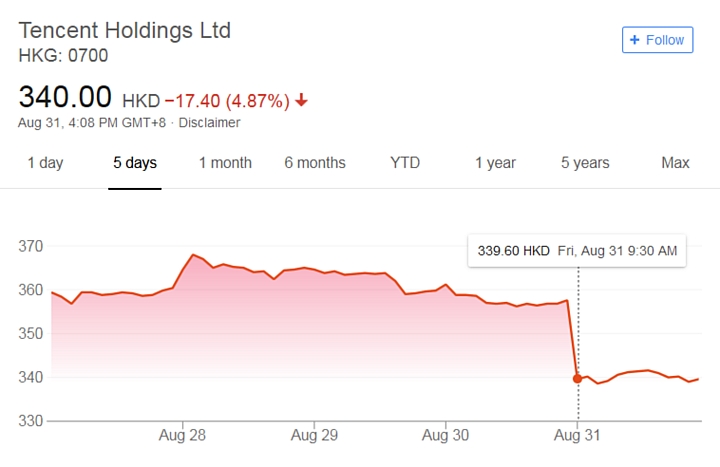This screenshot has width=720, height=467.
Task: Show the YTD chart range
Action: point(405,163)
